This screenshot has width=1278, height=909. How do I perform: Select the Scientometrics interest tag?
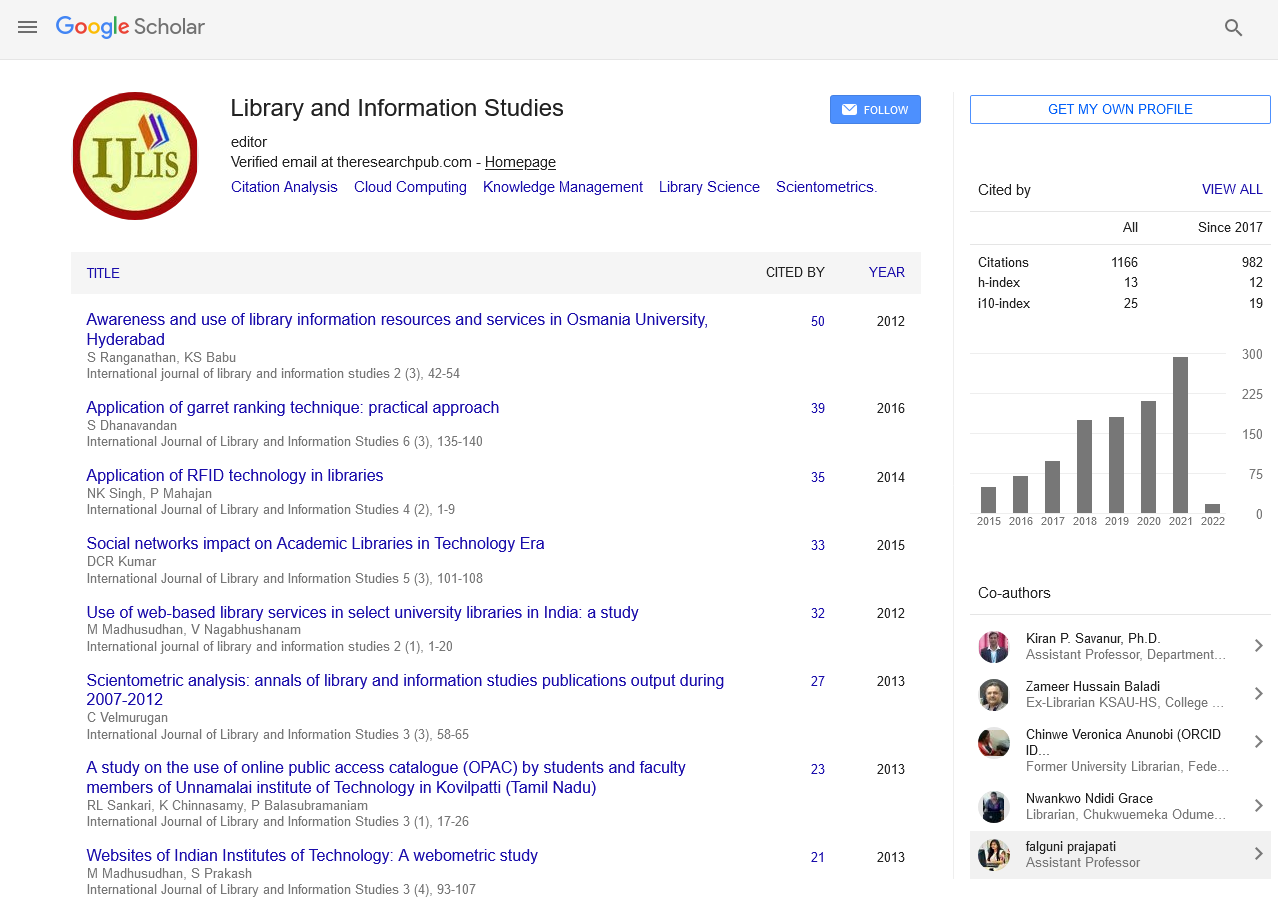point(826,187)
